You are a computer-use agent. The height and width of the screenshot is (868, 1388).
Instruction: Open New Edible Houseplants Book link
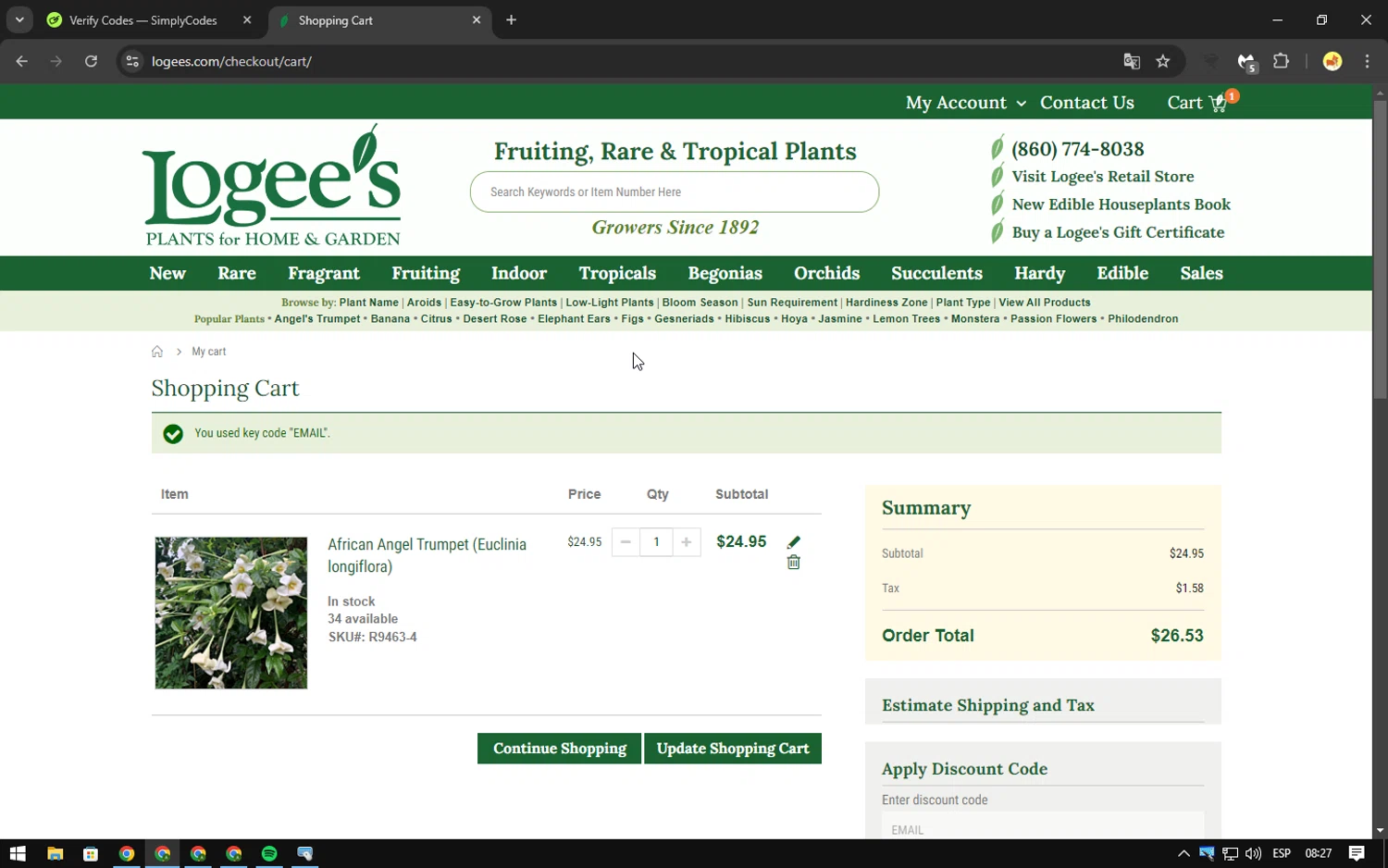(1121, 205)
